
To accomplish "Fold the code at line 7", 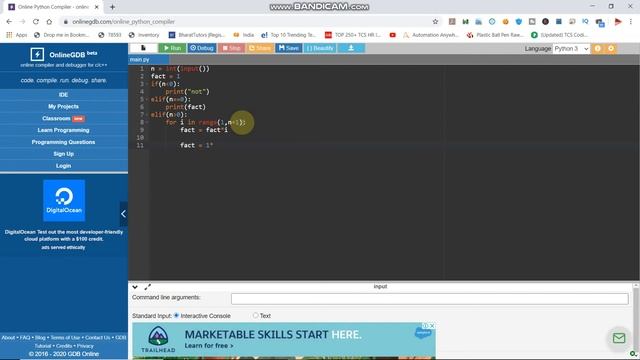I will pyautogui.click(x=147, y=115).
